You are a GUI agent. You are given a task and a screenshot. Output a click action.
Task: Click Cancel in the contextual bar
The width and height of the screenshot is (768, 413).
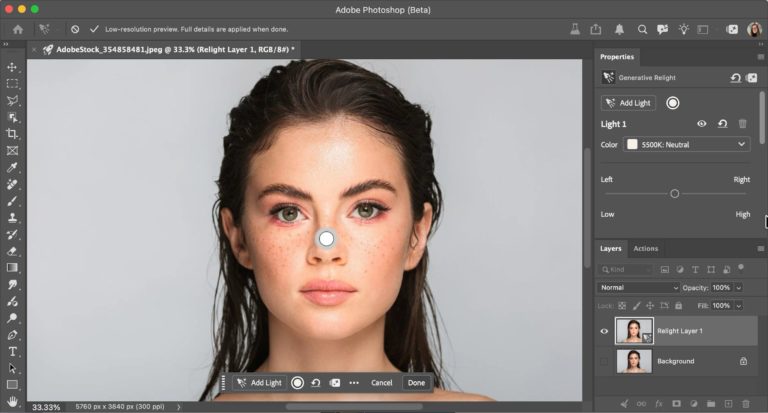pos(382,383)
